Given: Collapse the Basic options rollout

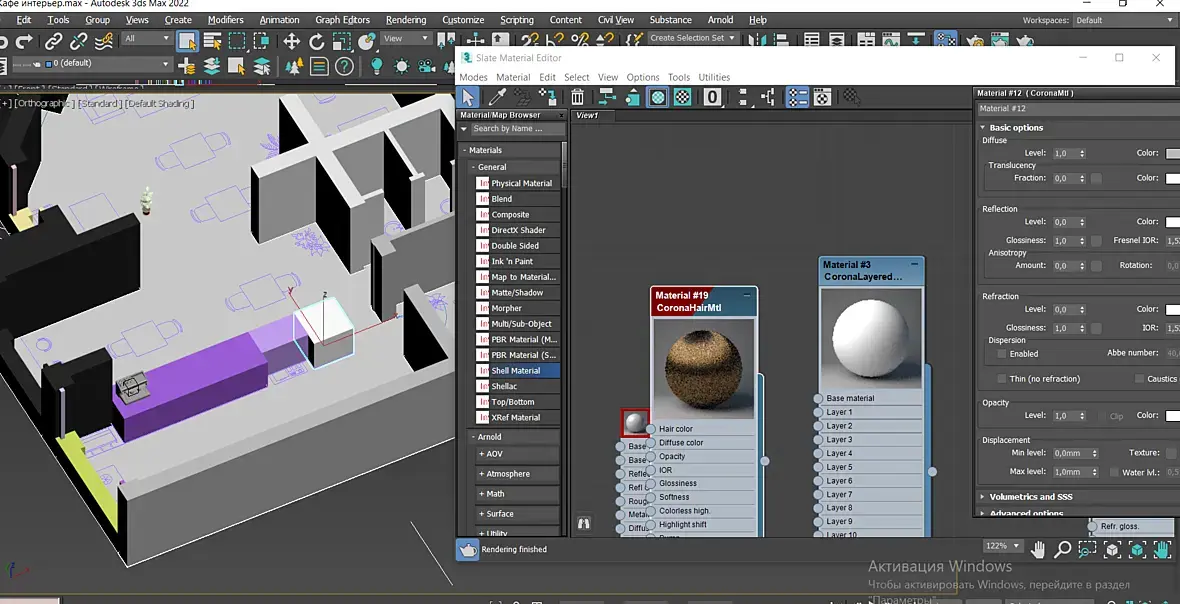Looking at the screenshot, I should click(1015, 128).
